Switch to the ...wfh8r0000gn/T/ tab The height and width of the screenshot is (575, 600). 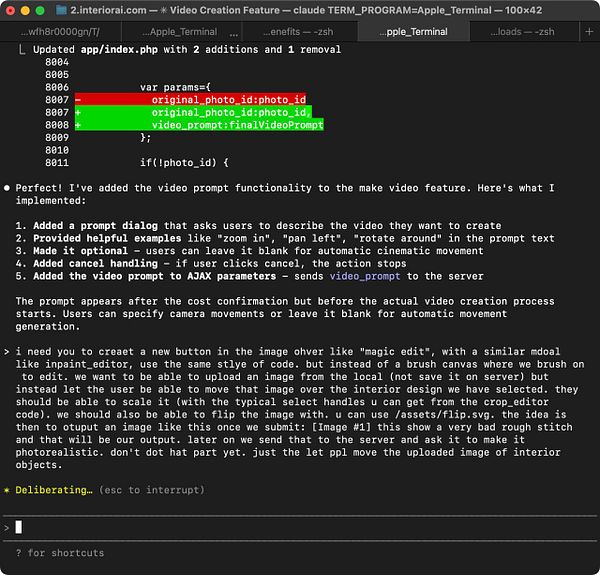(x=60, y=32)
